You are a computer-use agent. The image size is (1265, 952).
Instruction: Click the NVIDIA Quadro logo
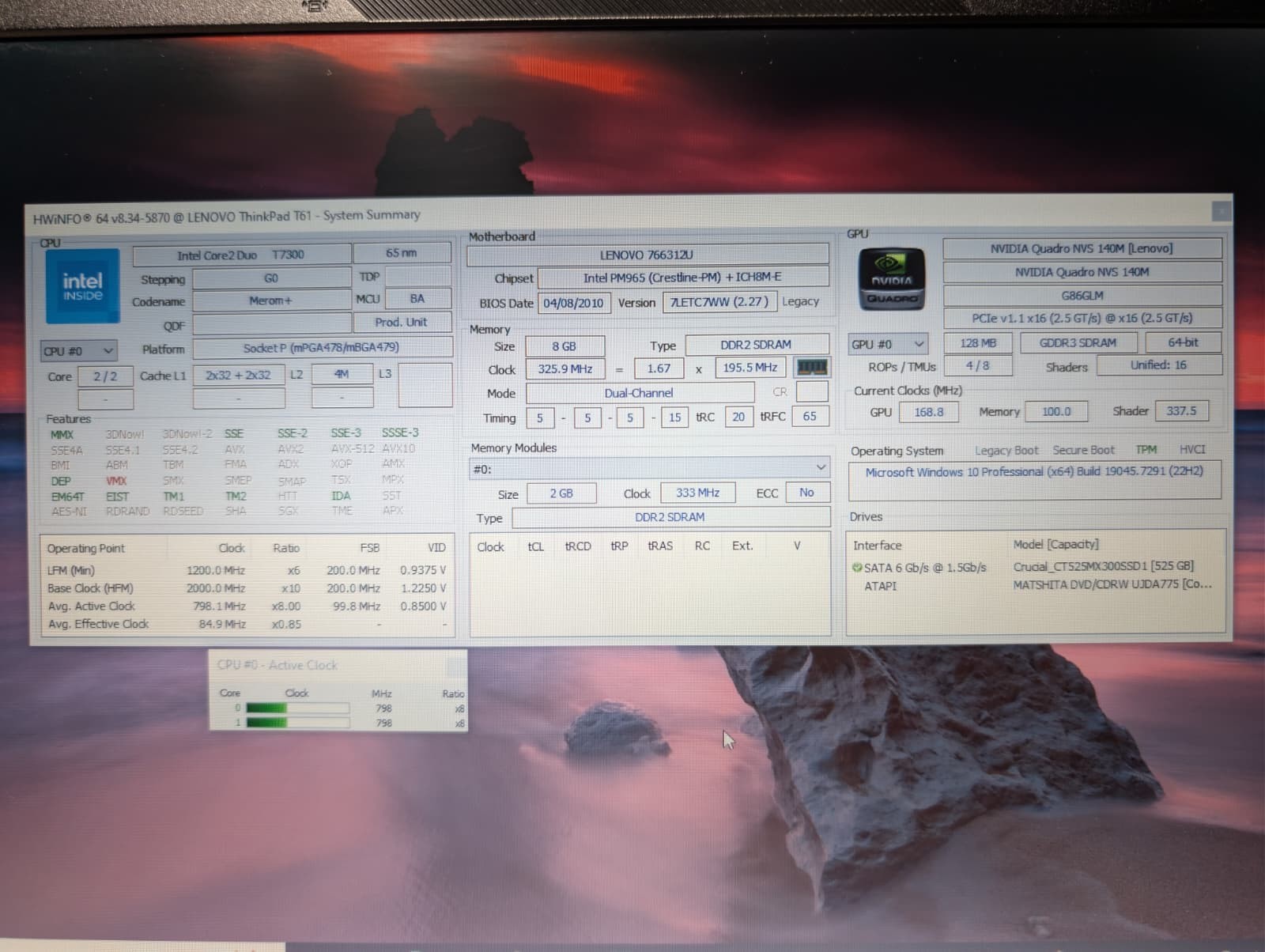[891, 279]
